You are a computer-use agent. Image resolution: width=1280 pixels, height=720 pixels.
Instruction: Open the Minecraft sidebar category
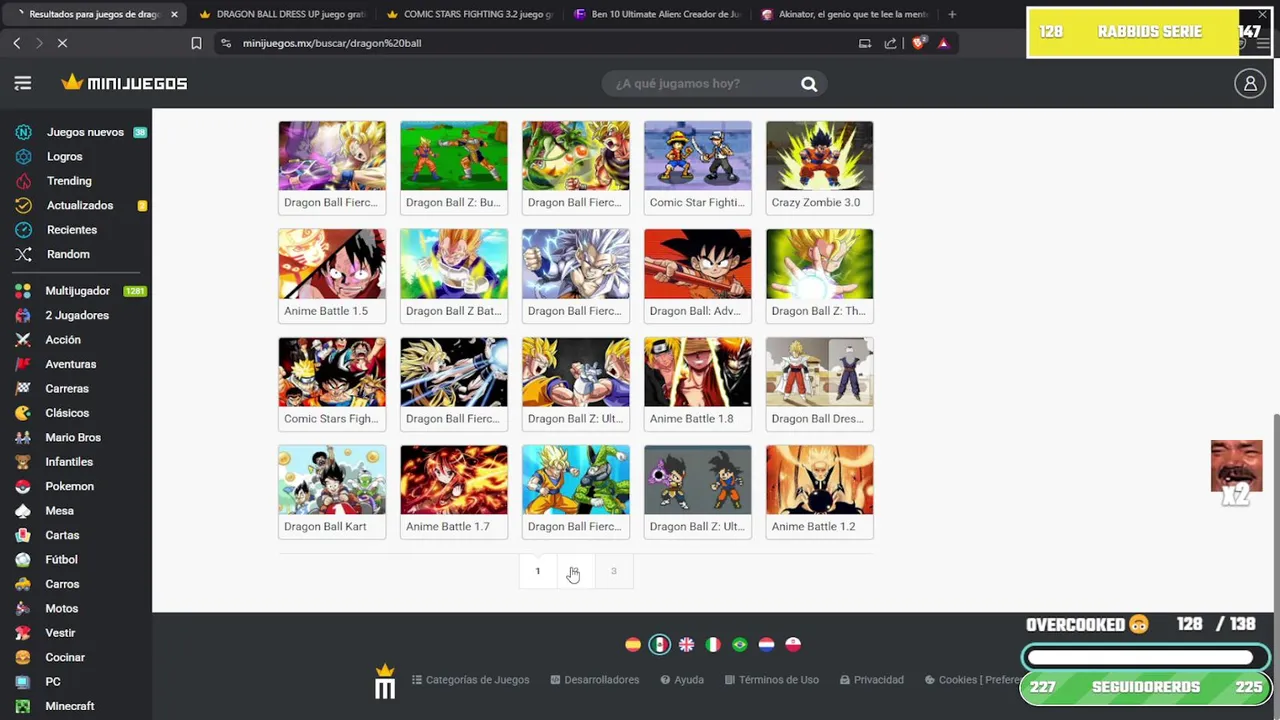click(70, 706)
